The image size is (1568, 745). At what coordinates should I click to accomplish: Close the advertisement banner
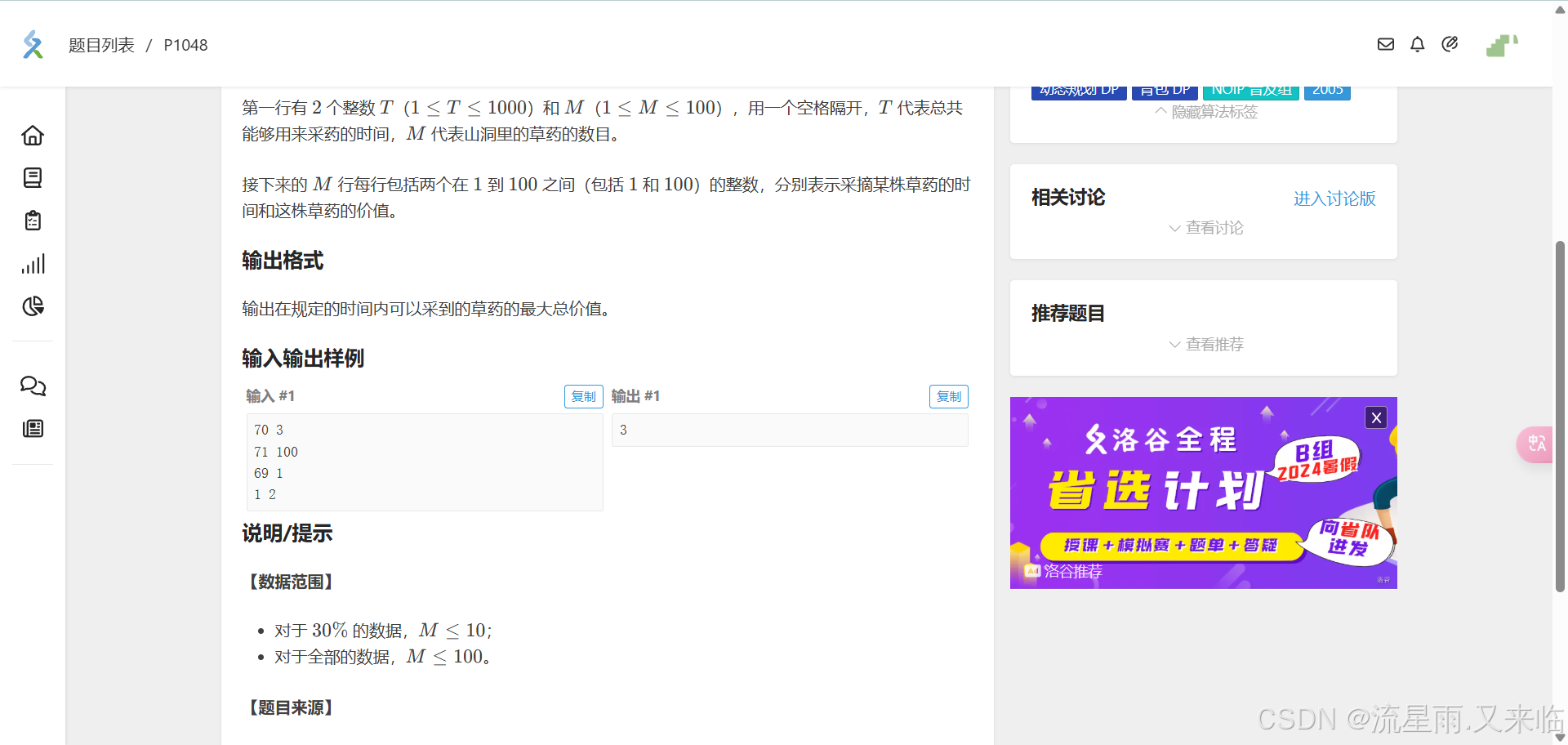[1376, 417]
